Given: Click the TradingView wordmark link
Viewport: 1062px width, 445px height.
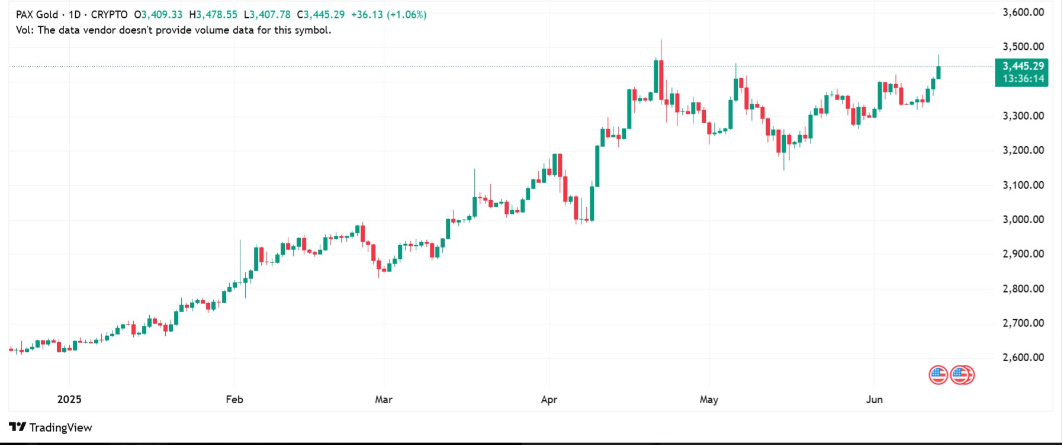Looking at the screenshot, I should pyautogui.click(x=60, y=427).
